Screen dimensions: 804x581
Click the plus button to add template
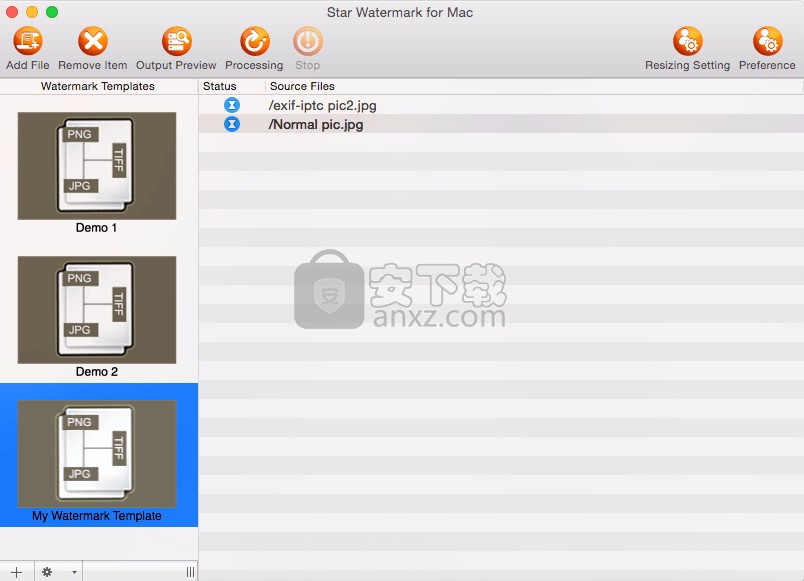[x=16, y=572]
